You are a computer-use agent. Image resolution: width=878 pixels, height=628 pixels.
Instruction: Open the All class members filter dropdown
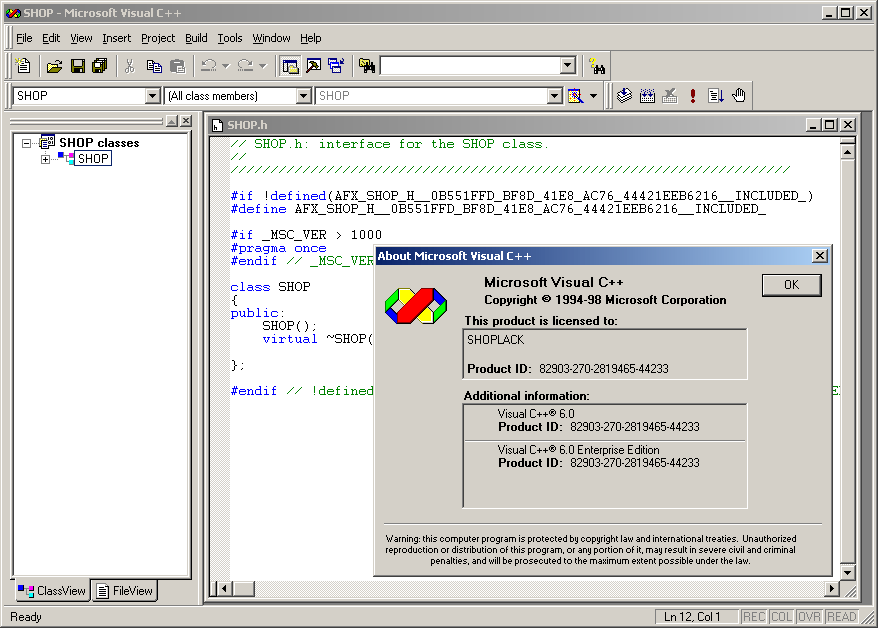click(x=303, y=96)
